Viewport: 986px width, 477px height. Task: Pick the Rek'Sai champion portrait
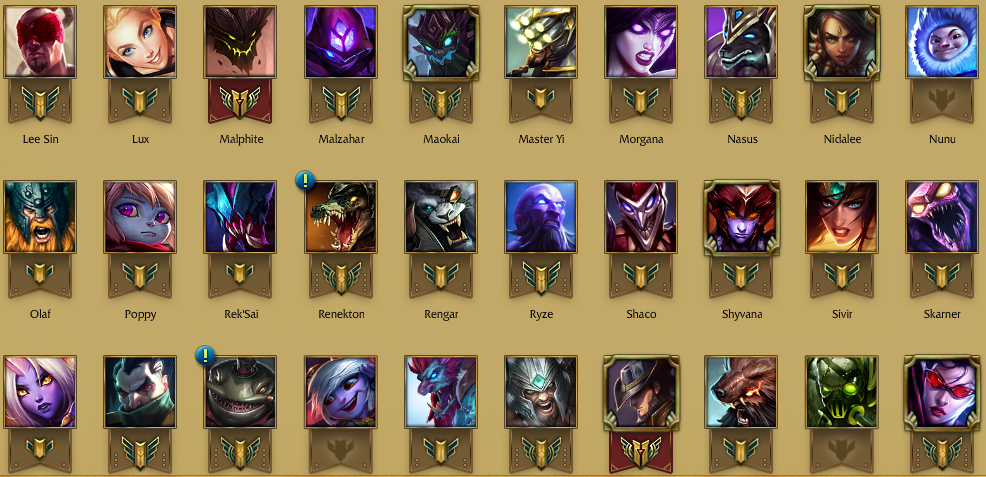[240, 217]
